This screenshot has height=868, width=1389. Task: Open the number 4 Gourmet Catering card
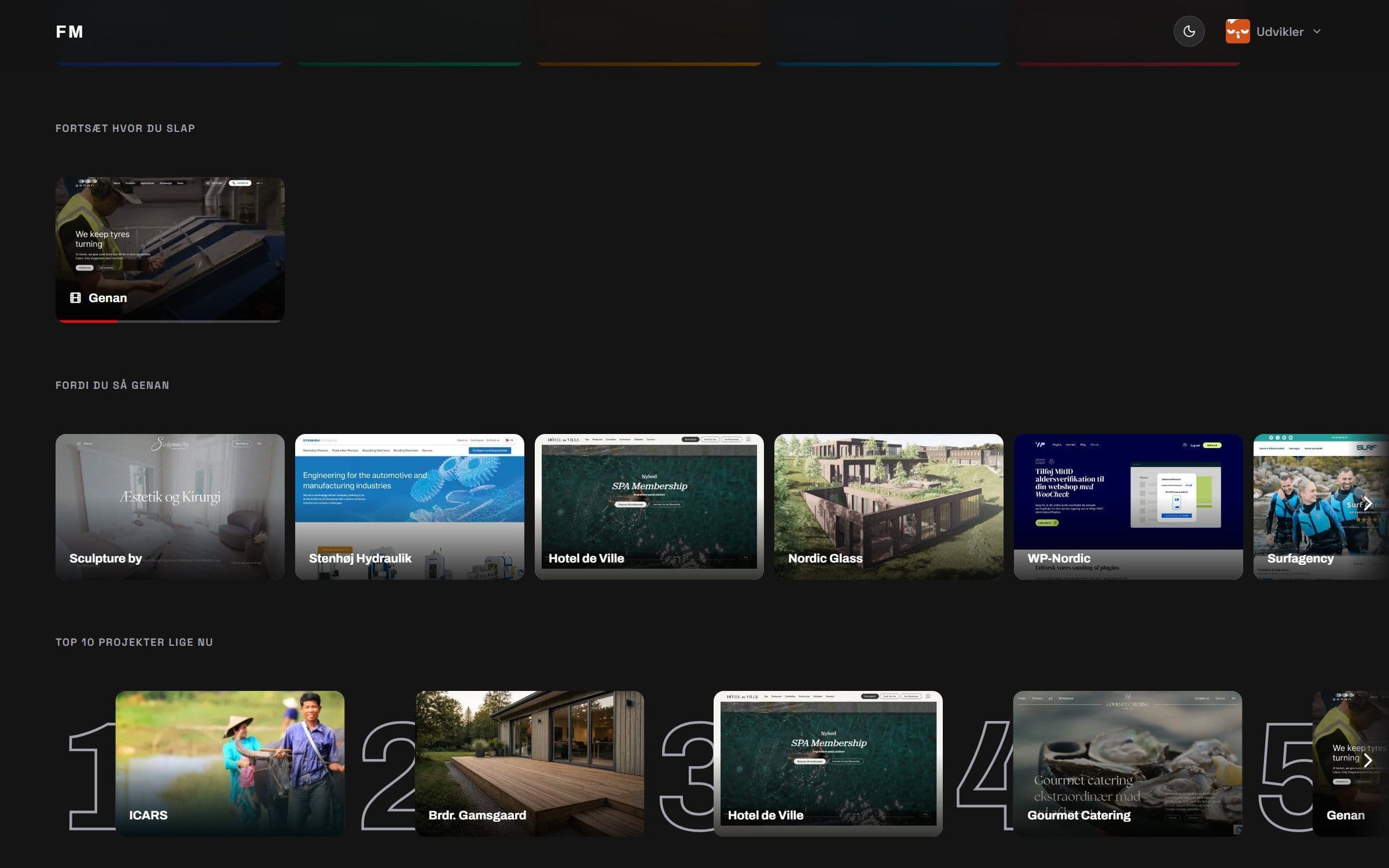click(x=1127, y=763)
